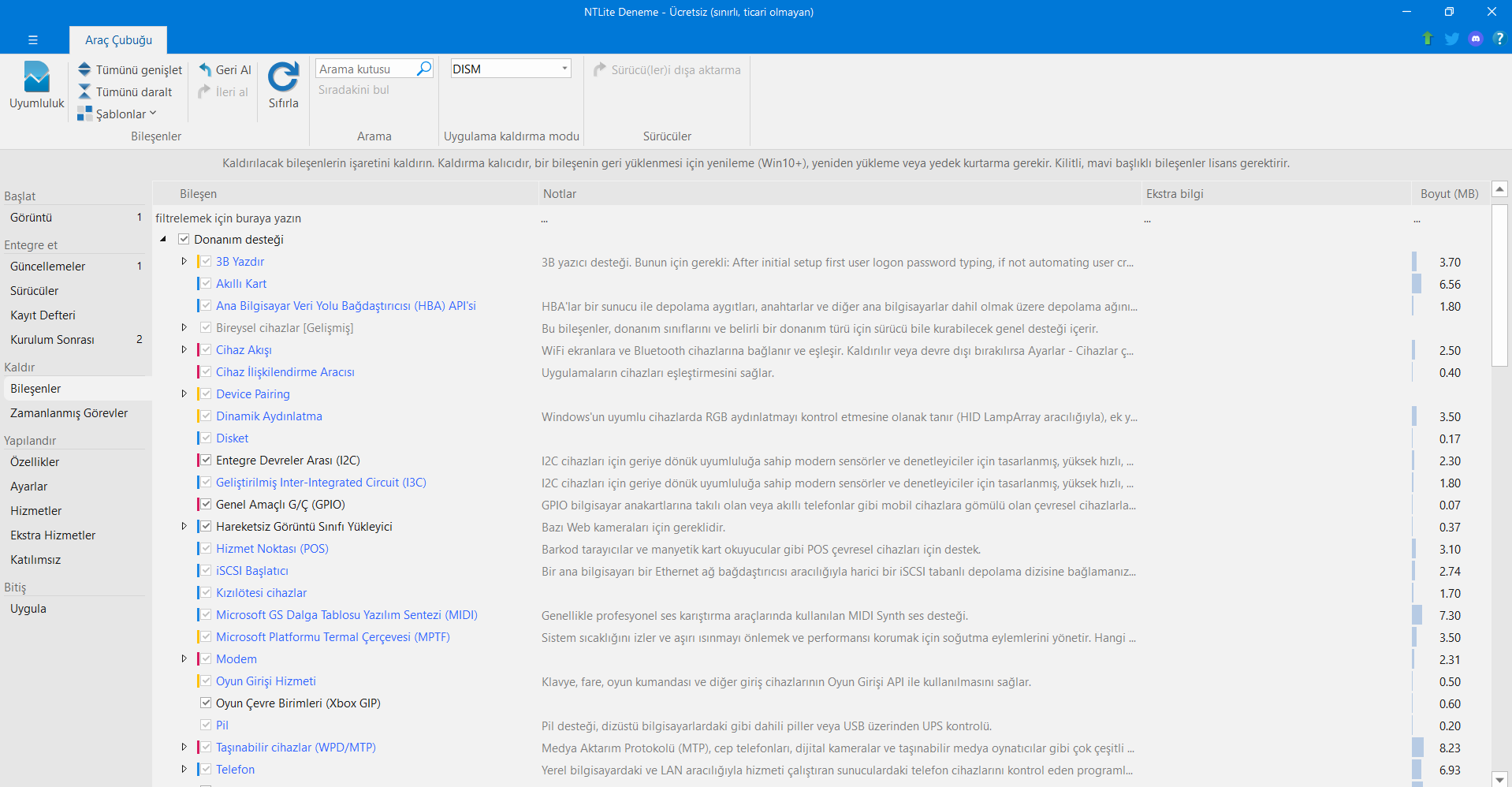Select the Pil component row
This screenshot has width=1512, height=787.
click(820, 725)
